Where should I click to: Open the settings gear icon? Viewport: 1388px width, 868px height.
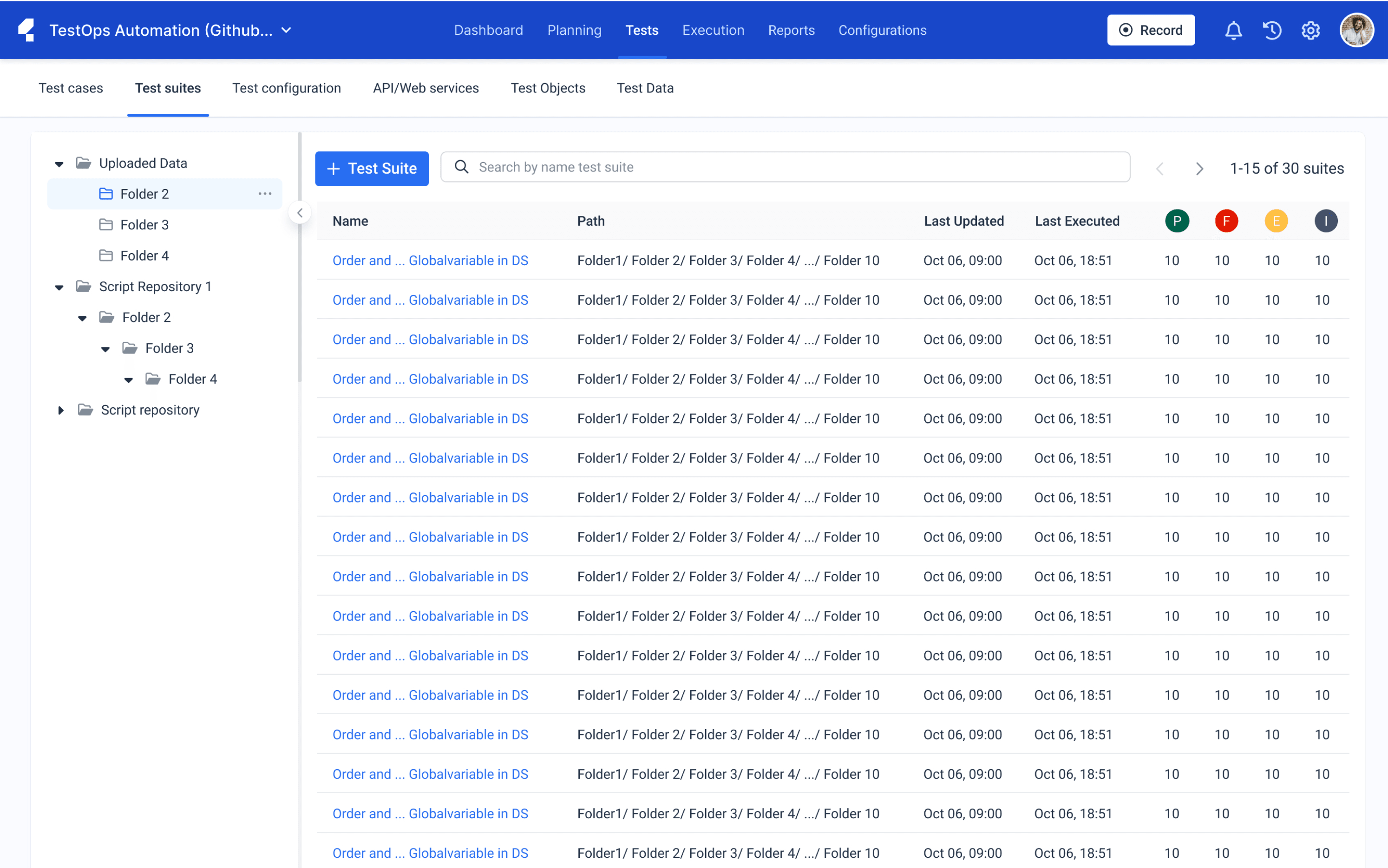pos(1310,30)
